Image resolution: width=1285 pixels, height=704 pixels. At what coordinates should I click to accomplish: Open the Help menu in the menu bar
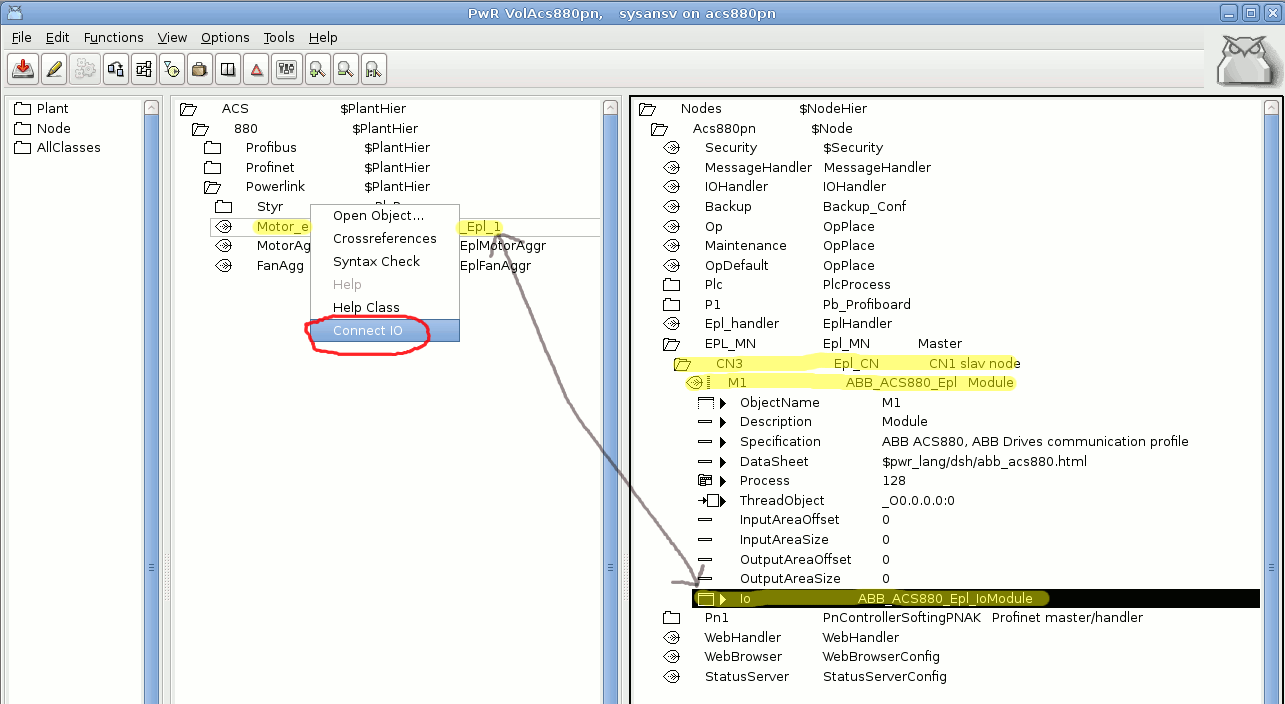(323, 37)
